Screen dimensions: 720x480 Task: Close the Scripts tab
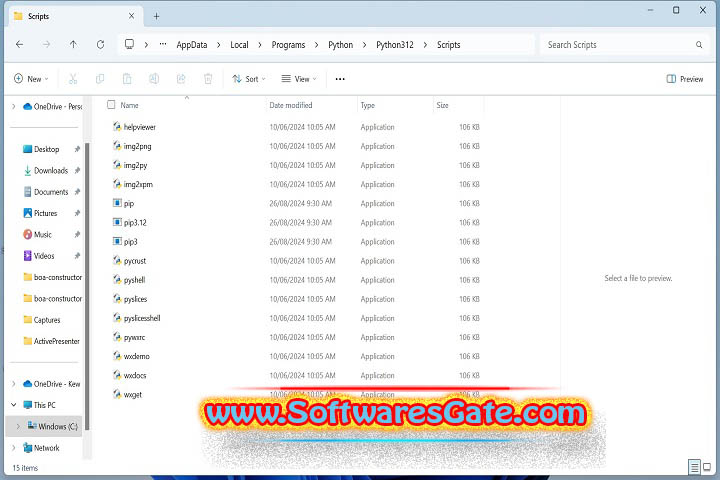[131, 16]
